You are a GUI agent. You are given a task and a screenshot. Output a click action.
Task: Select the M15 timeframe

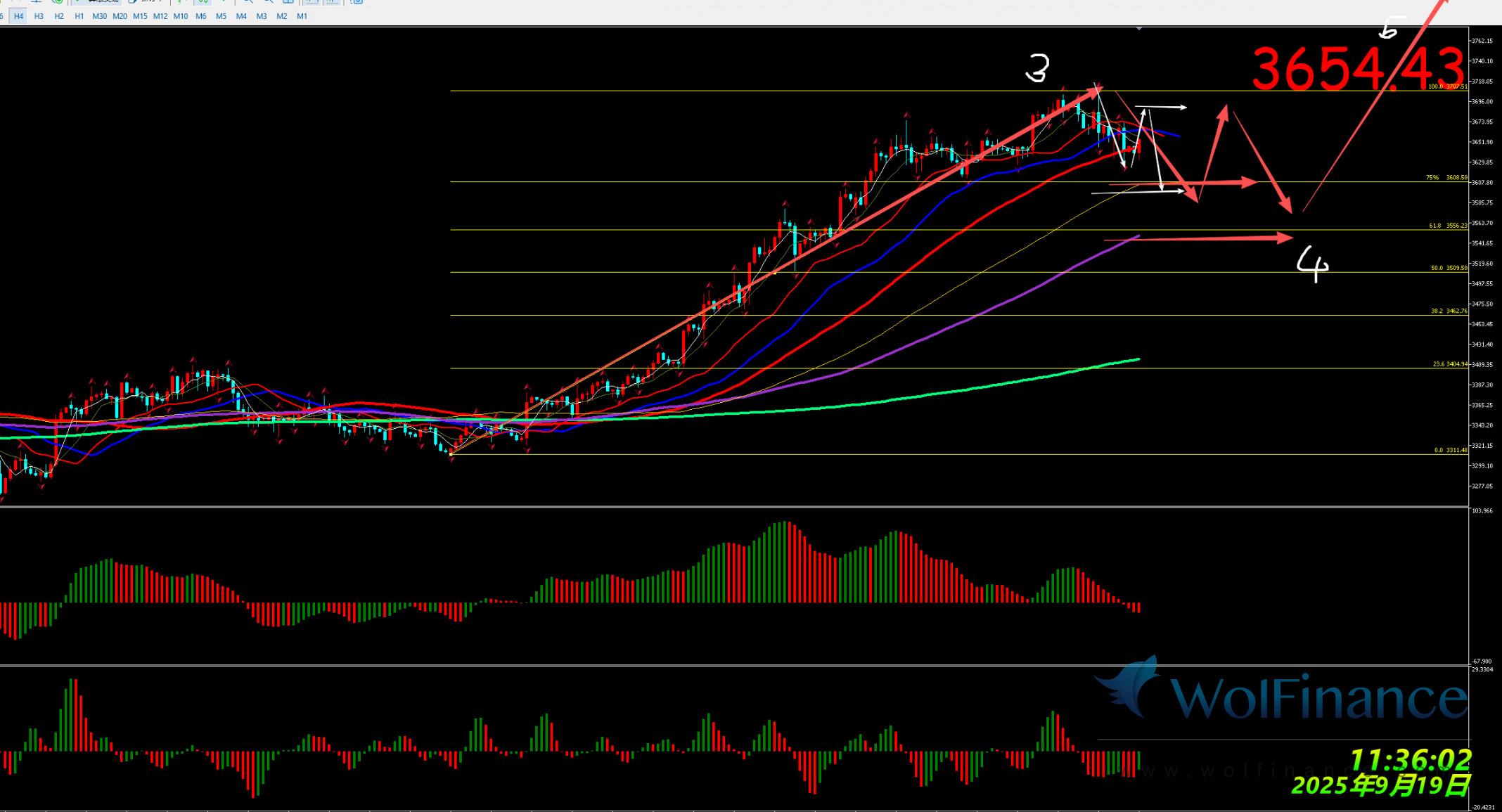tap(140, 16)
